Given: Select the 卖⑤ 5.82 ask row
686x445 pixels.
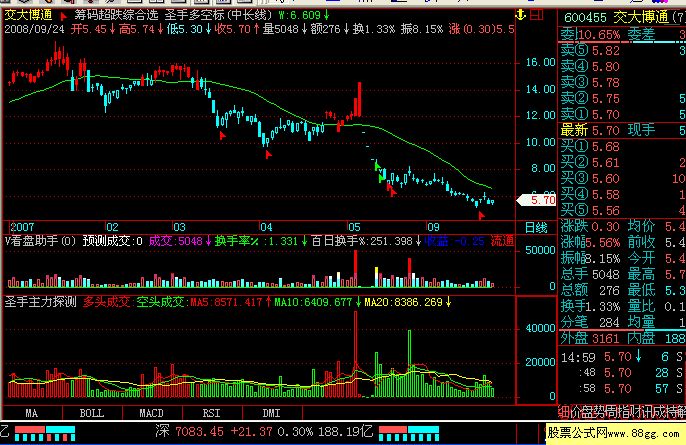Looking at the screenshot, I should point(622,51).
